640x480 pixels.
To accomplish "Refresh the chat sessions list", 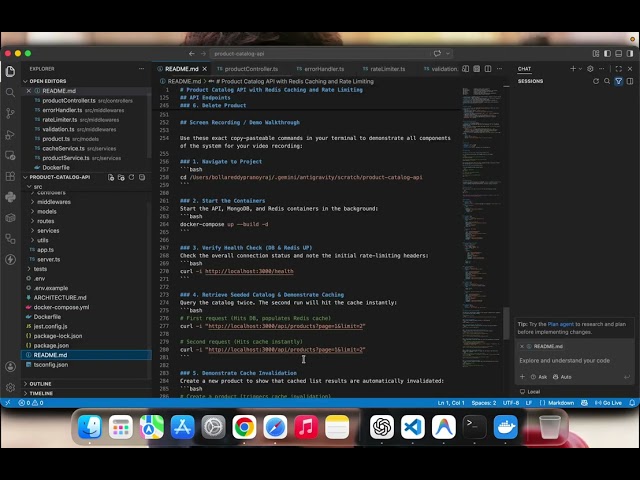I will click(x=596, y=81).
